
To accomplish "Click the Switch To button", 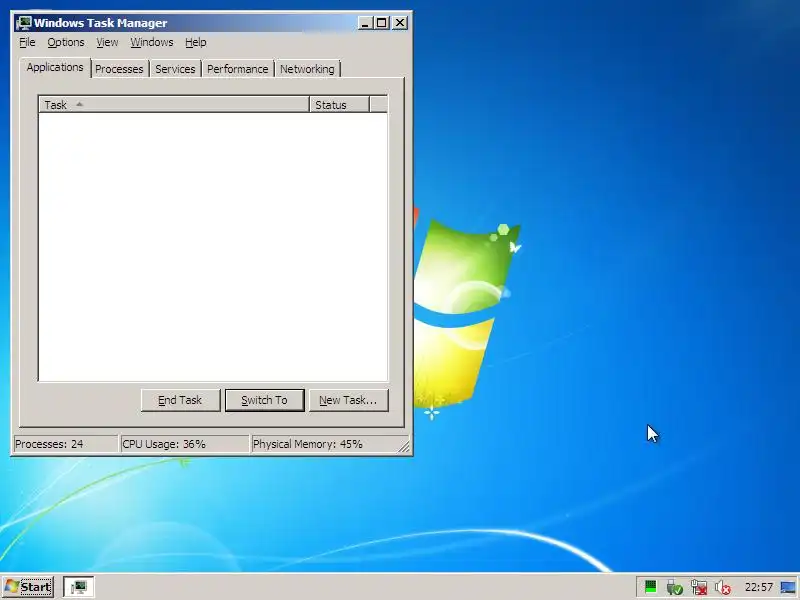I will click(x=264, y=400).
